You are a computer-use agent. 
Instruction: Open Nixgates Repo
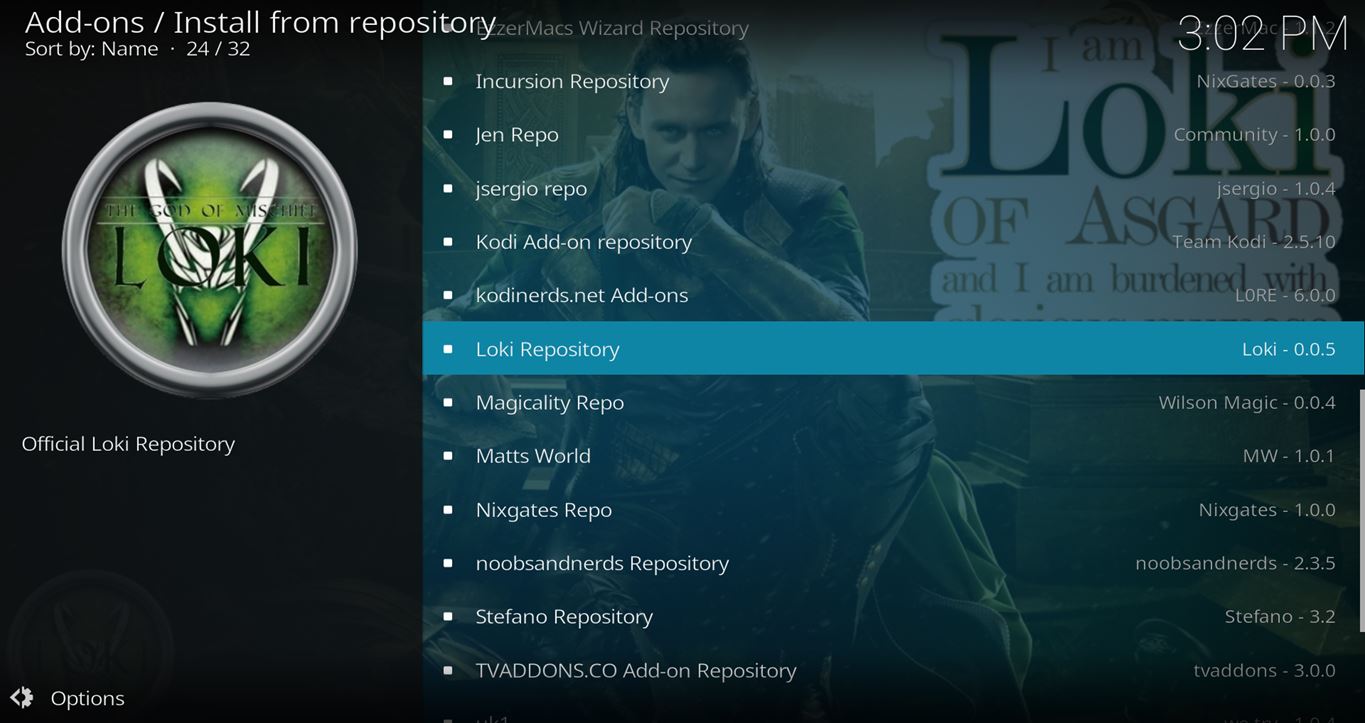[x=544, y=510]
